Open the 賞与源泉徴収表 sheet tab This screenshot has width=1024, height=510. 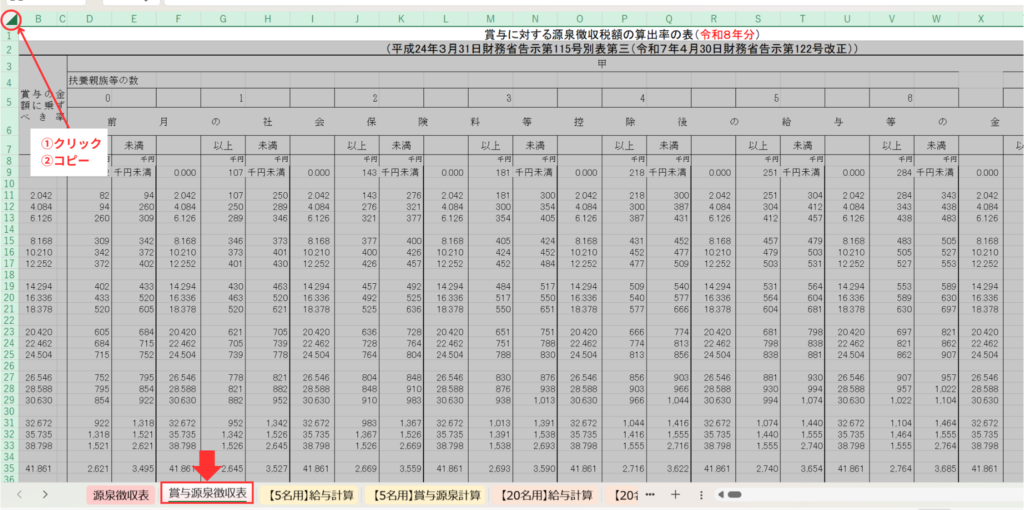[x=207, y=494]
